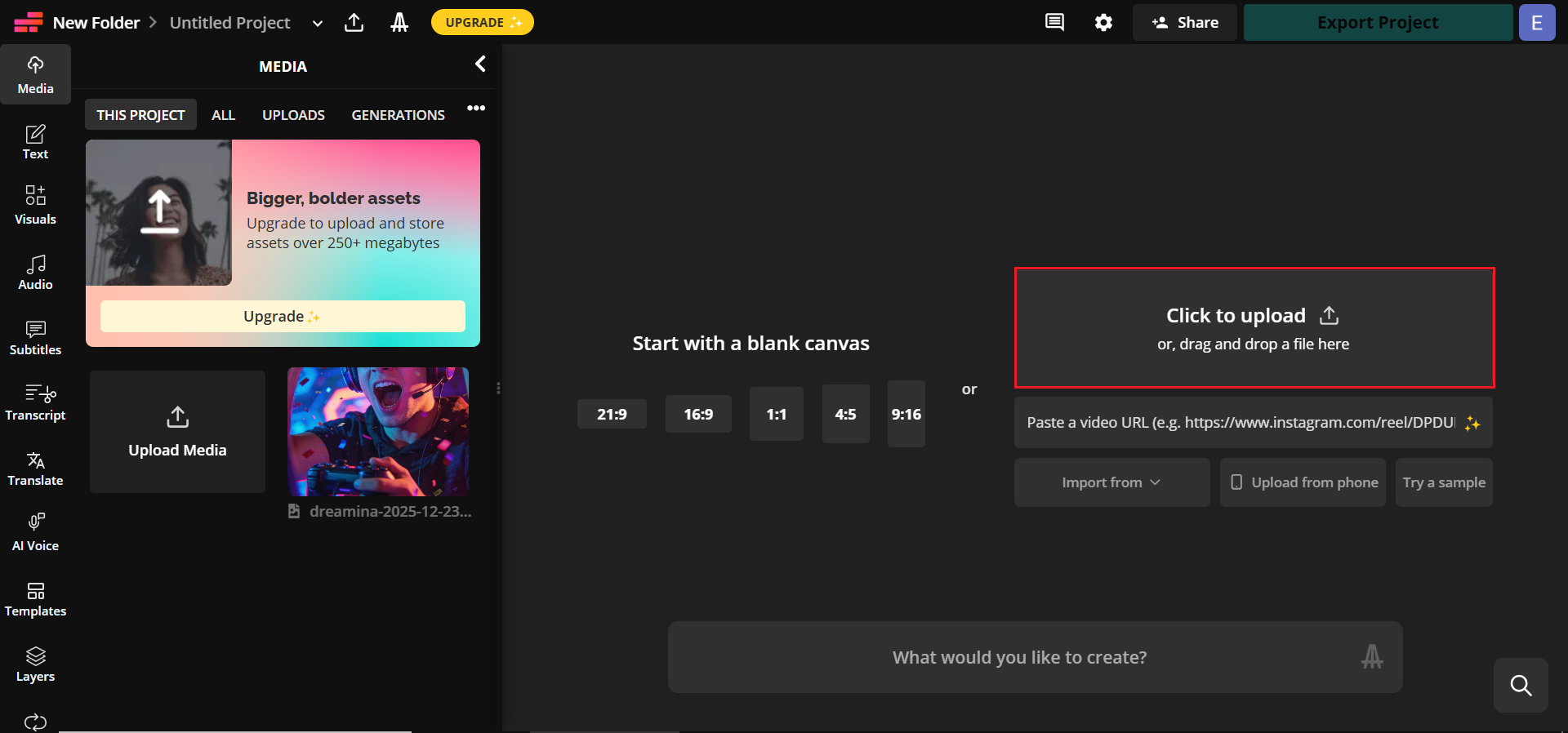Click Export Project button

1378,22
